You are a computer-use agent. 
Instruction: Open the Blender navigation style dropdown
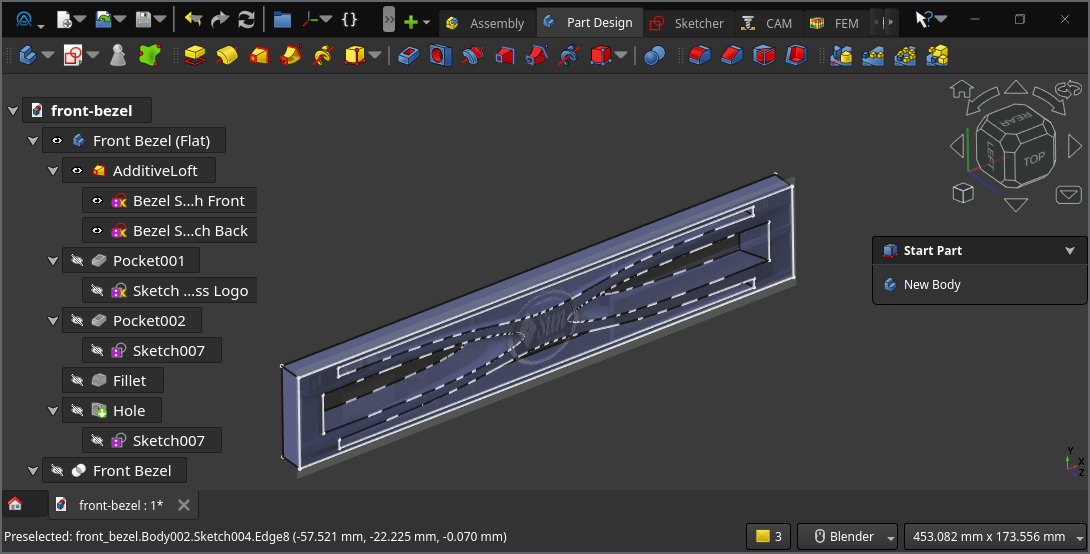(x=891, y=537)
